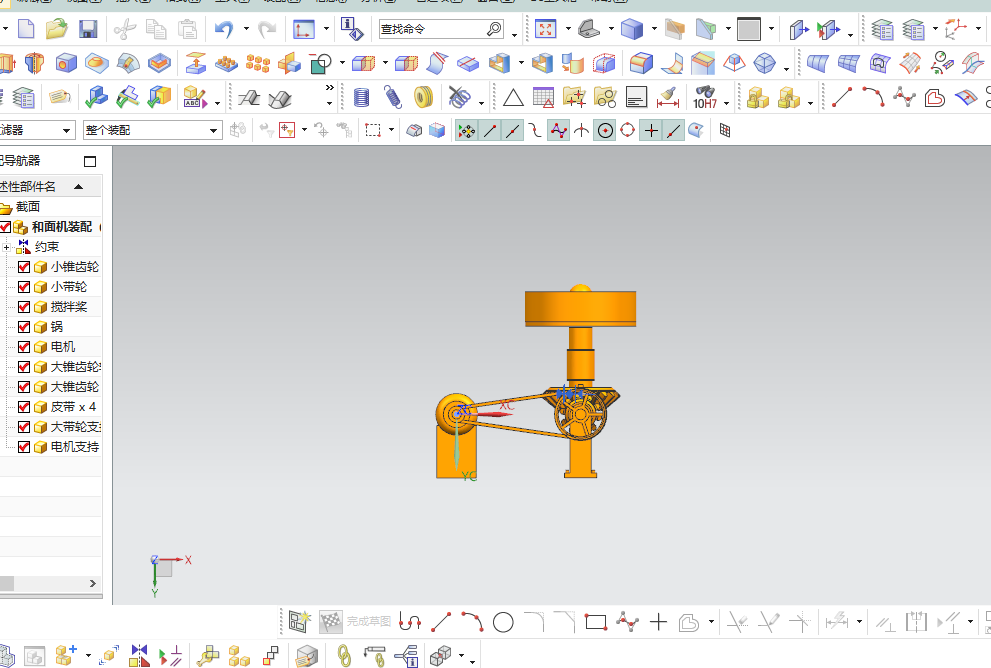This screenshot has width=991, height=668.
Task: Uncheck the 锅 component checkbox
Action: coord(24,327)
